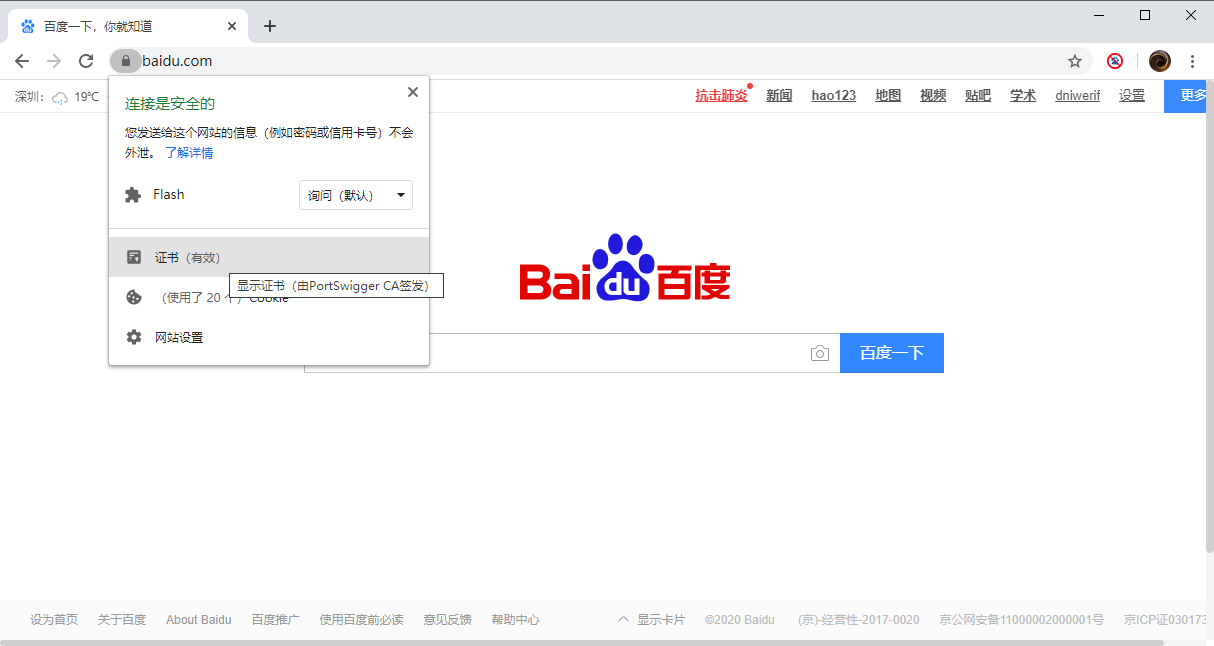The width and height of the screenshot is (1214, 646).
Task: Click the 使用百度前必读 footer link
Action: (x=362, y=620)
